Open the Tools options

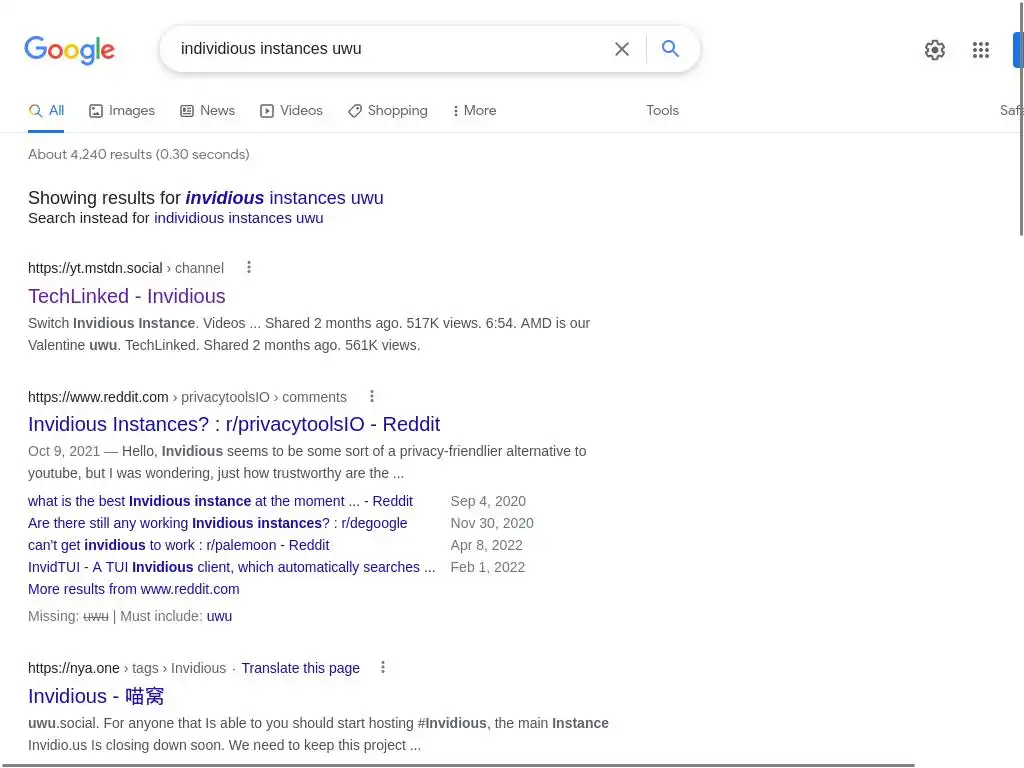[662, 110]
